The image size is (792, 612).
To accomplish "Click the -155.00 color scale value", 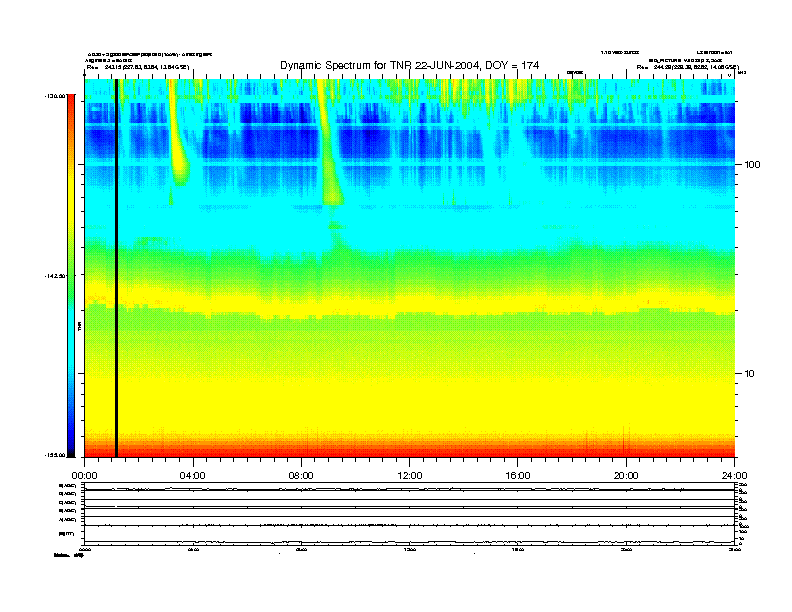I will 55,455.
